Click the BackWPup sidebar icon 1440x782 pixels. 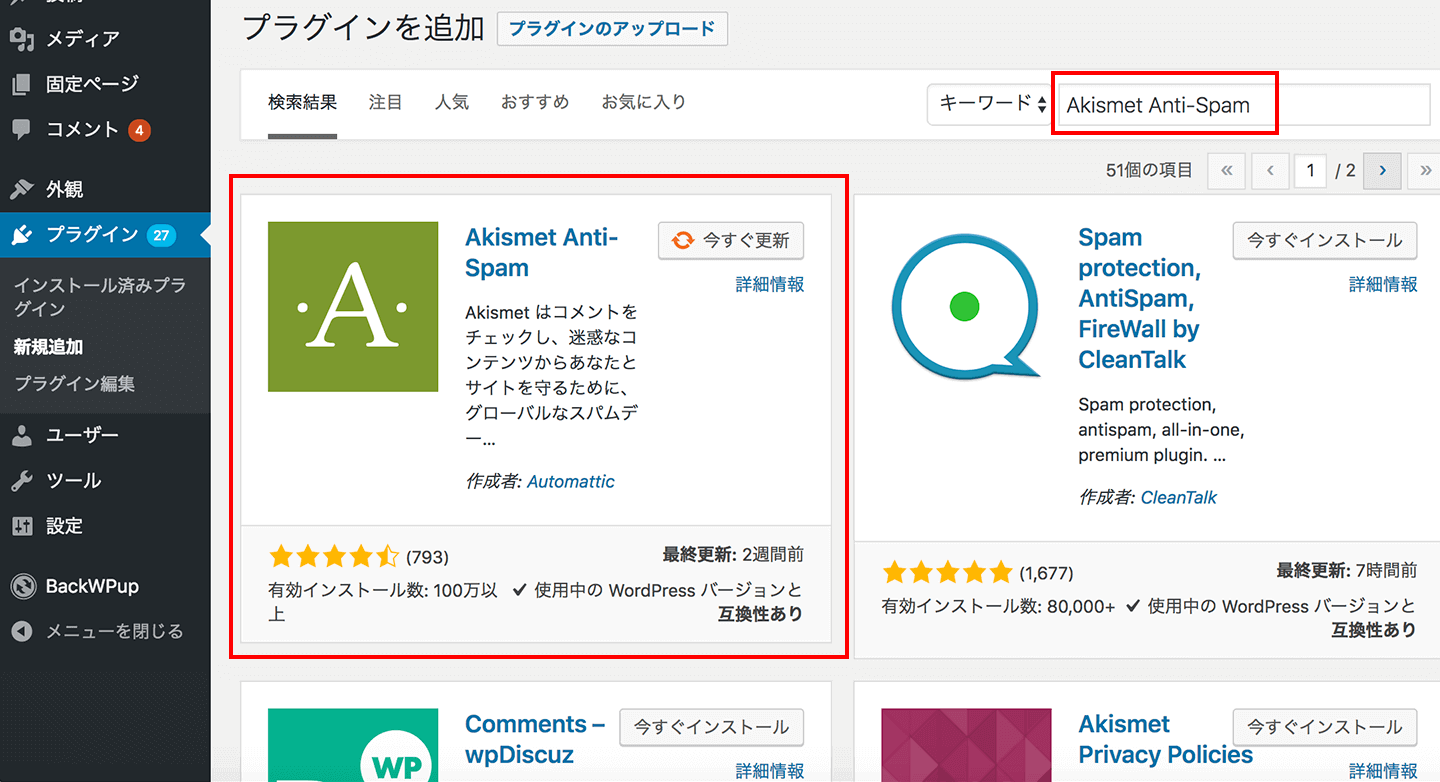click(x=22, y=587)
